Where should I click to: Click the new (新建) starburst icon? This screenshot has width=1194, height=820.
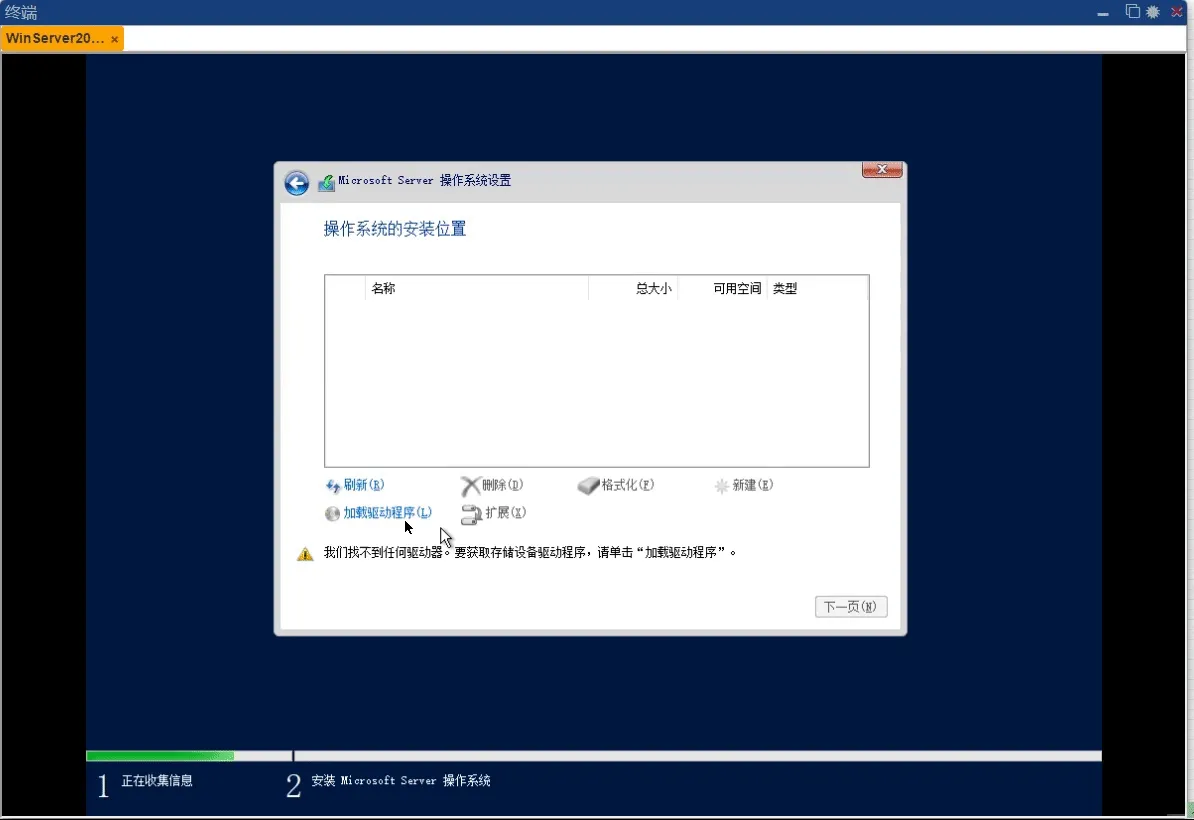[721, 486]
